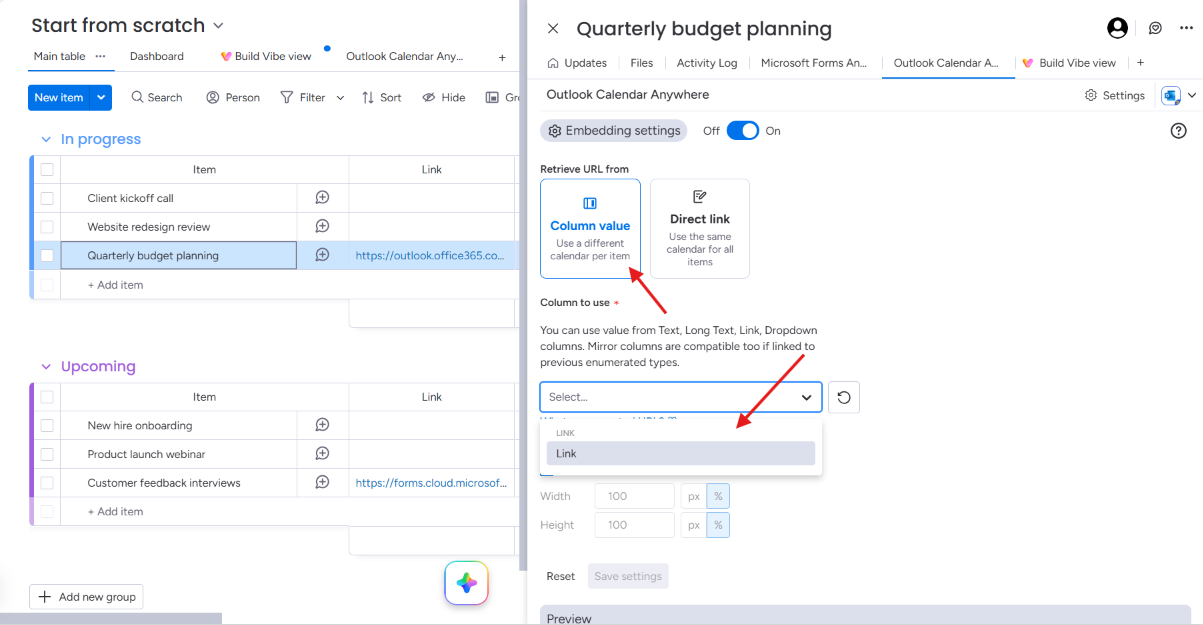Screen dimensions: 1203x625
Task: Open the New item dropdown arrow
Action: [101, 97]
